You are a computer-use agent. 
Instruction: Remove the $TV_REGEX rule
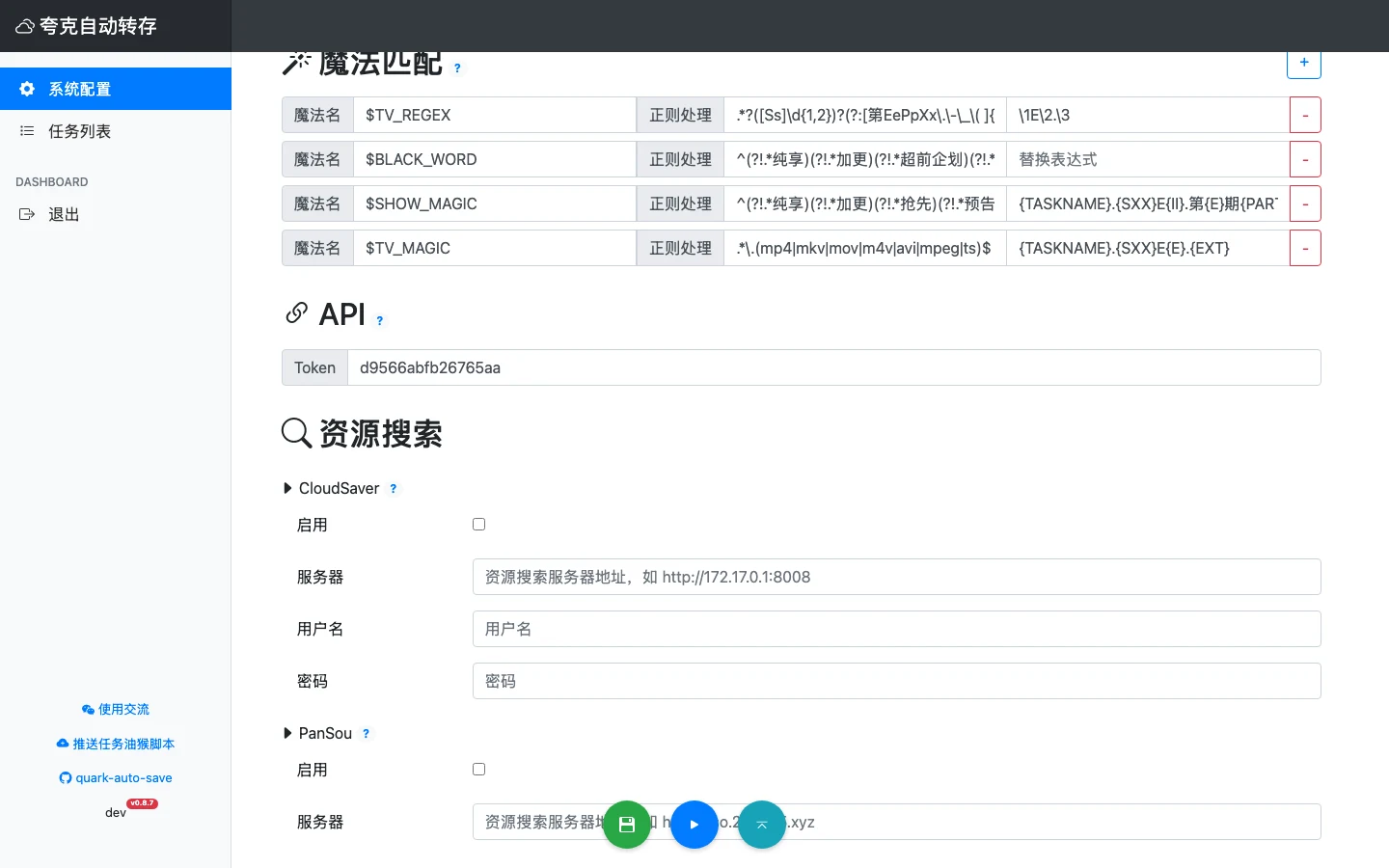(x=1305, y=115)
